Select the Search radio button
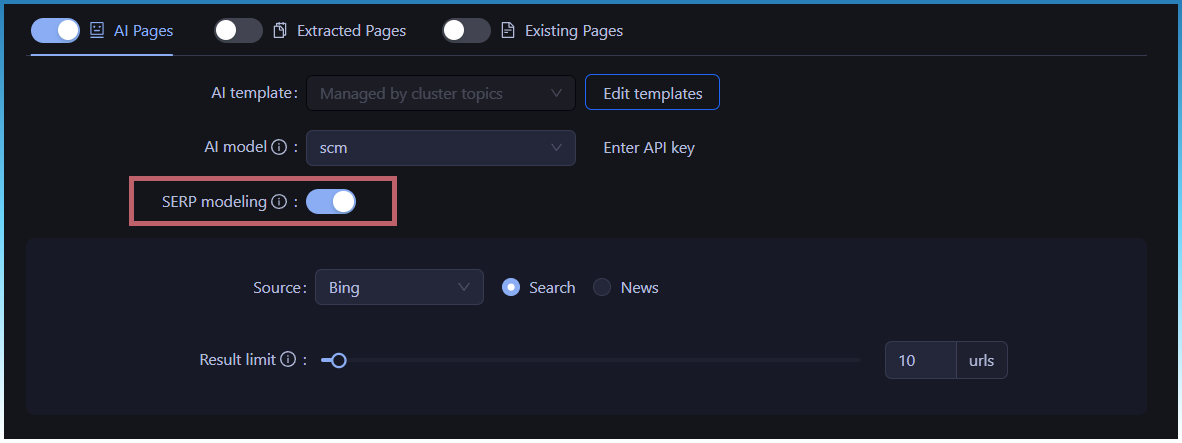The image size is (1182, 443). (x=511, y=288)
